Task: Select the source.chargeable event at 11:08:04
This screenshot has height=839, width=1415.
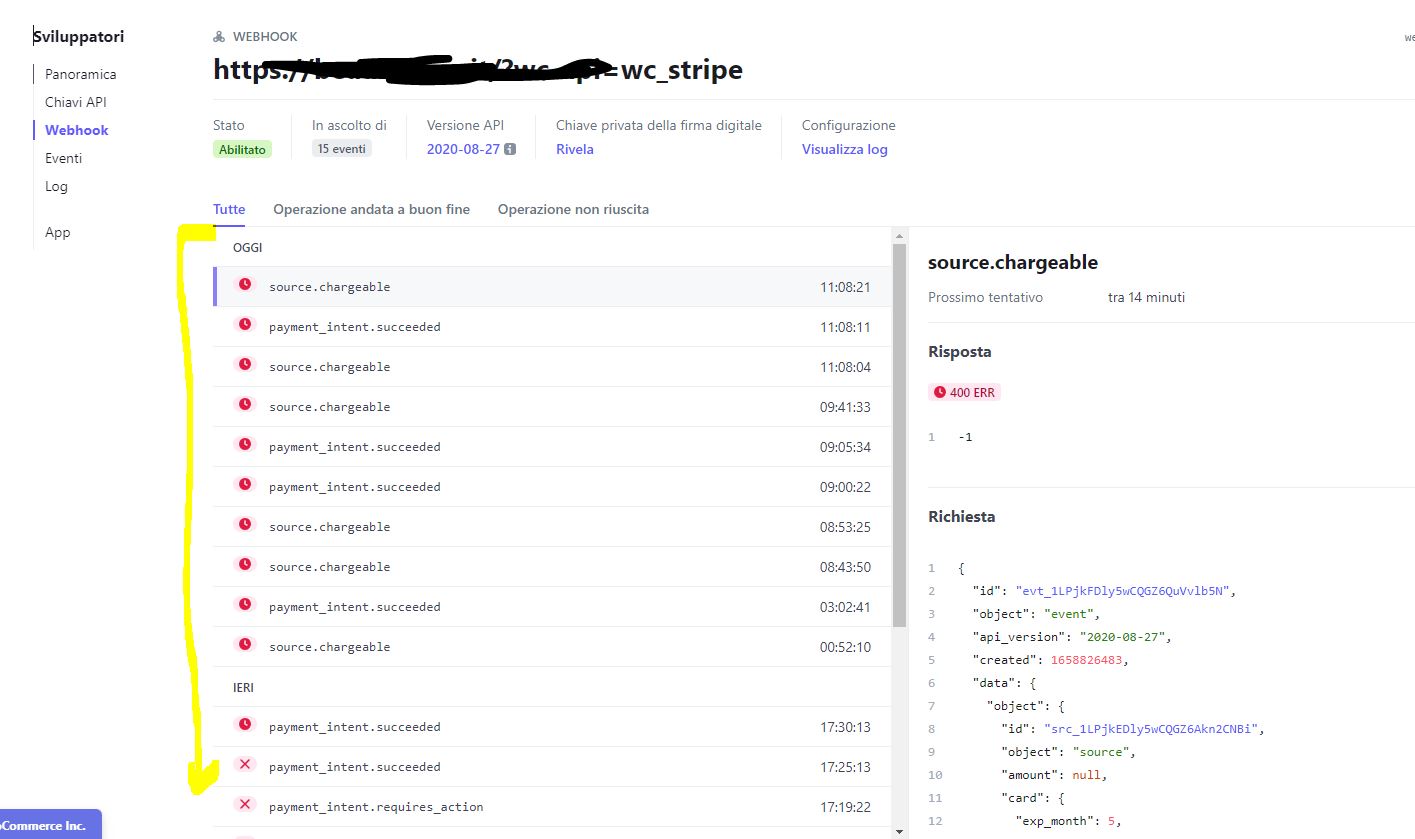Action: point(552,366)
